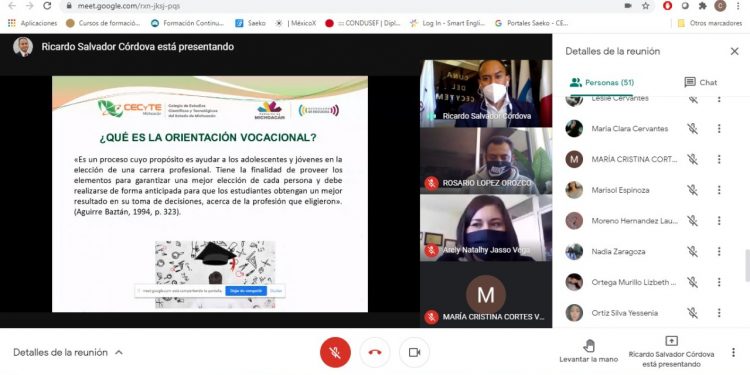
Task: Reload the page with the refresh icon
Action: (47, 6)
